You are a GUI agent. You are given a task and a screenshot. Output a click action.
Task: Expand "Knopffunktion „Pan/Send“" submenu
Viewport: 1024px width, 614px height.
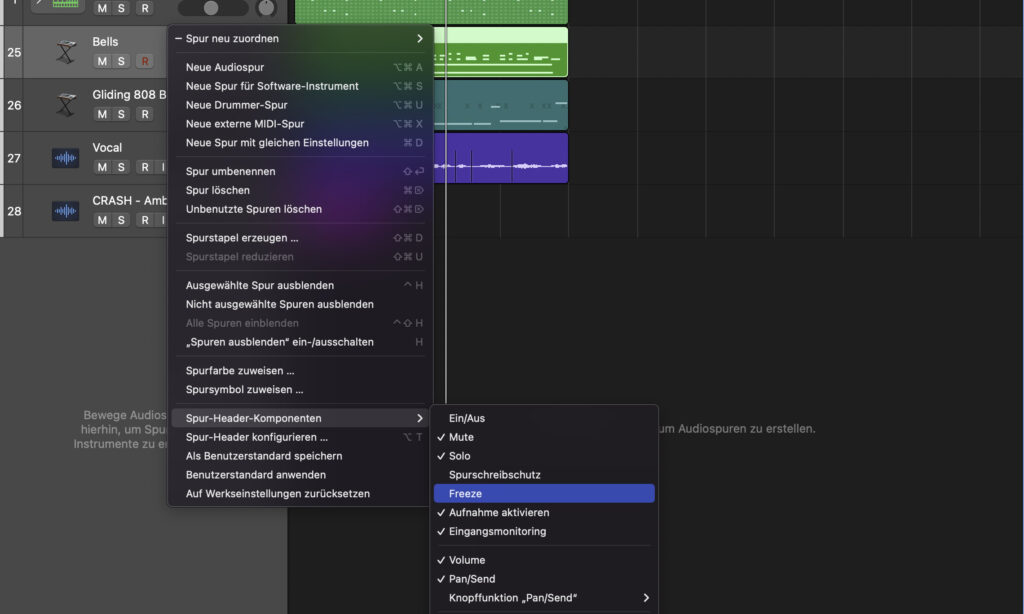tap(545, 598)
